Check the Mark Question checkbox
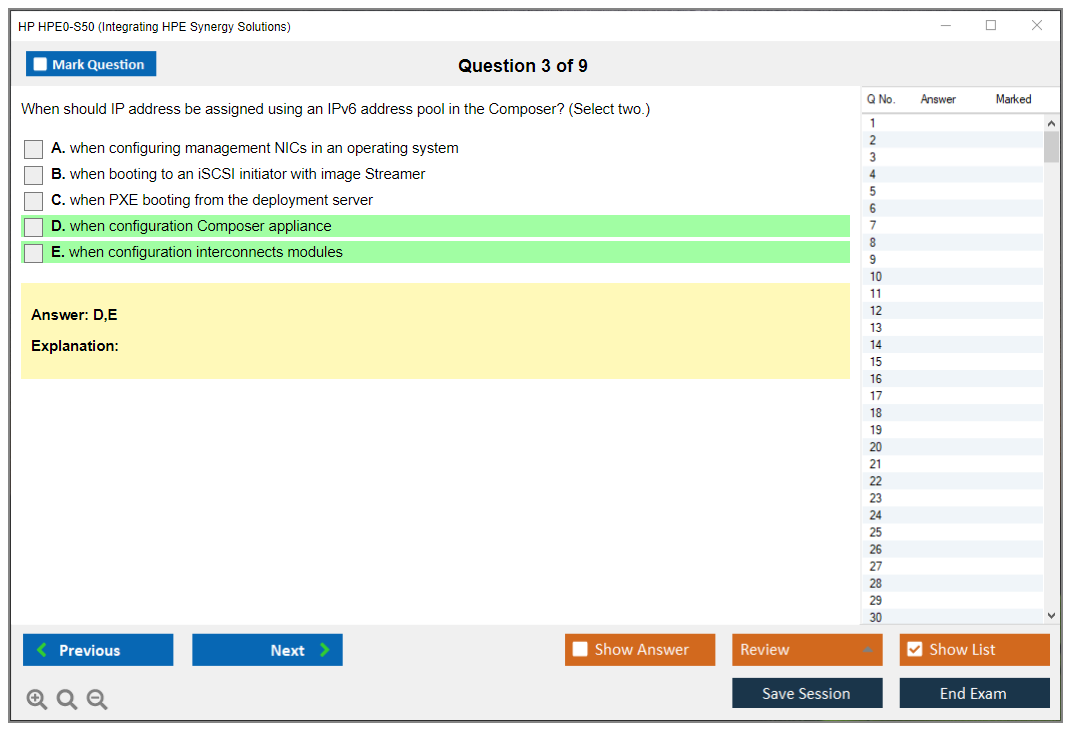Viewport: 1075px width, 735px height. [41, 65]
